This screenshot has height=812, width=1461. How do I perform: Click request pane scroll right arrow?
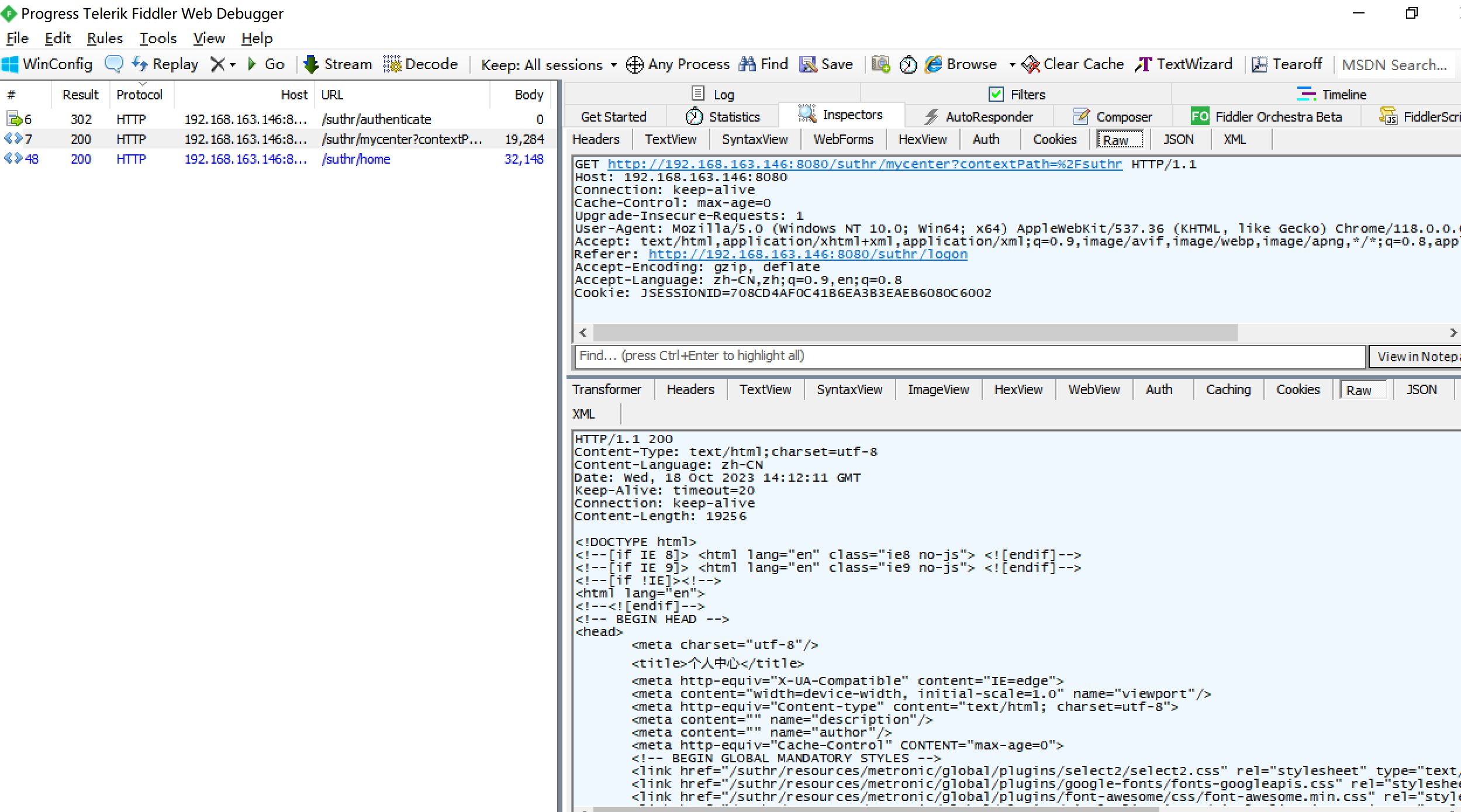1453,333
